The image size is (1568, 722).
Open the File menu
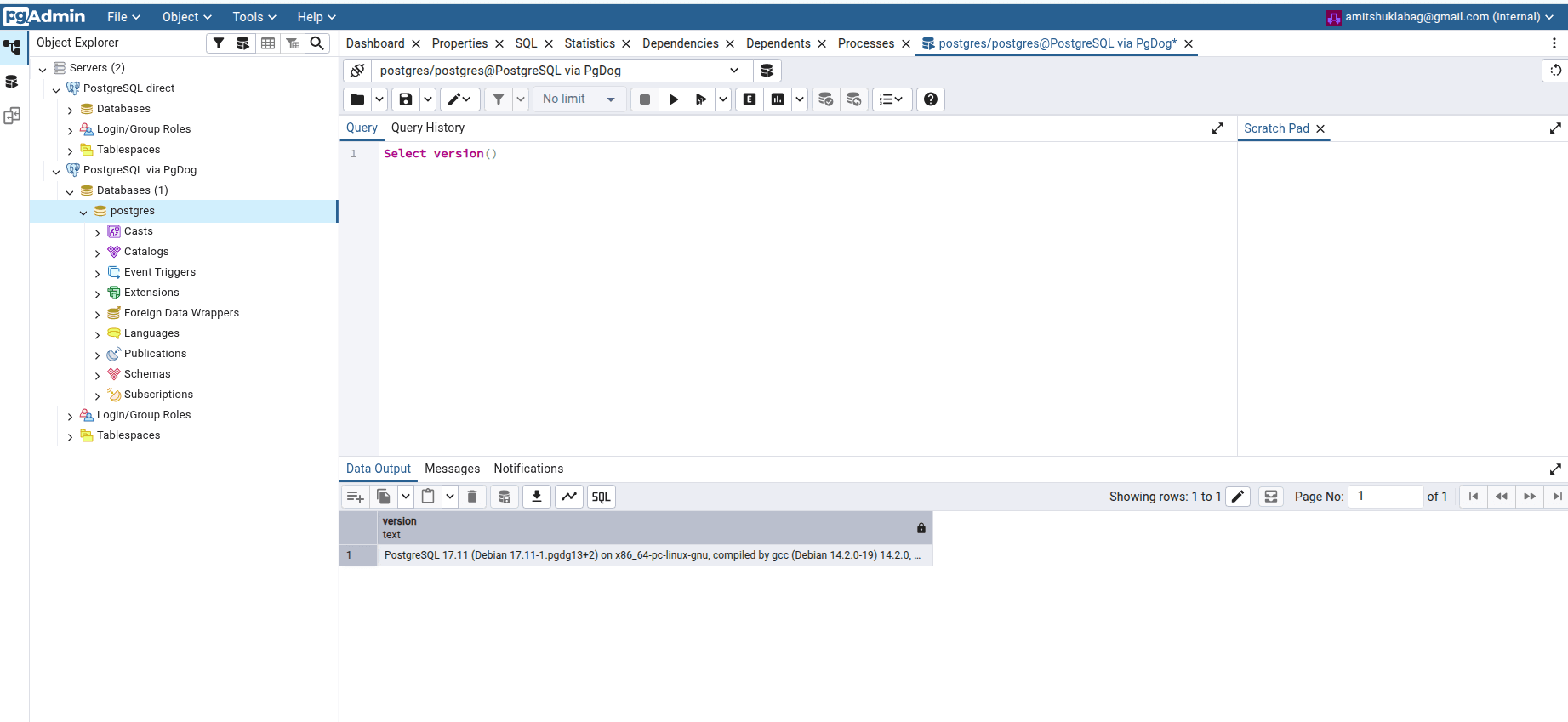pos(123,17)
